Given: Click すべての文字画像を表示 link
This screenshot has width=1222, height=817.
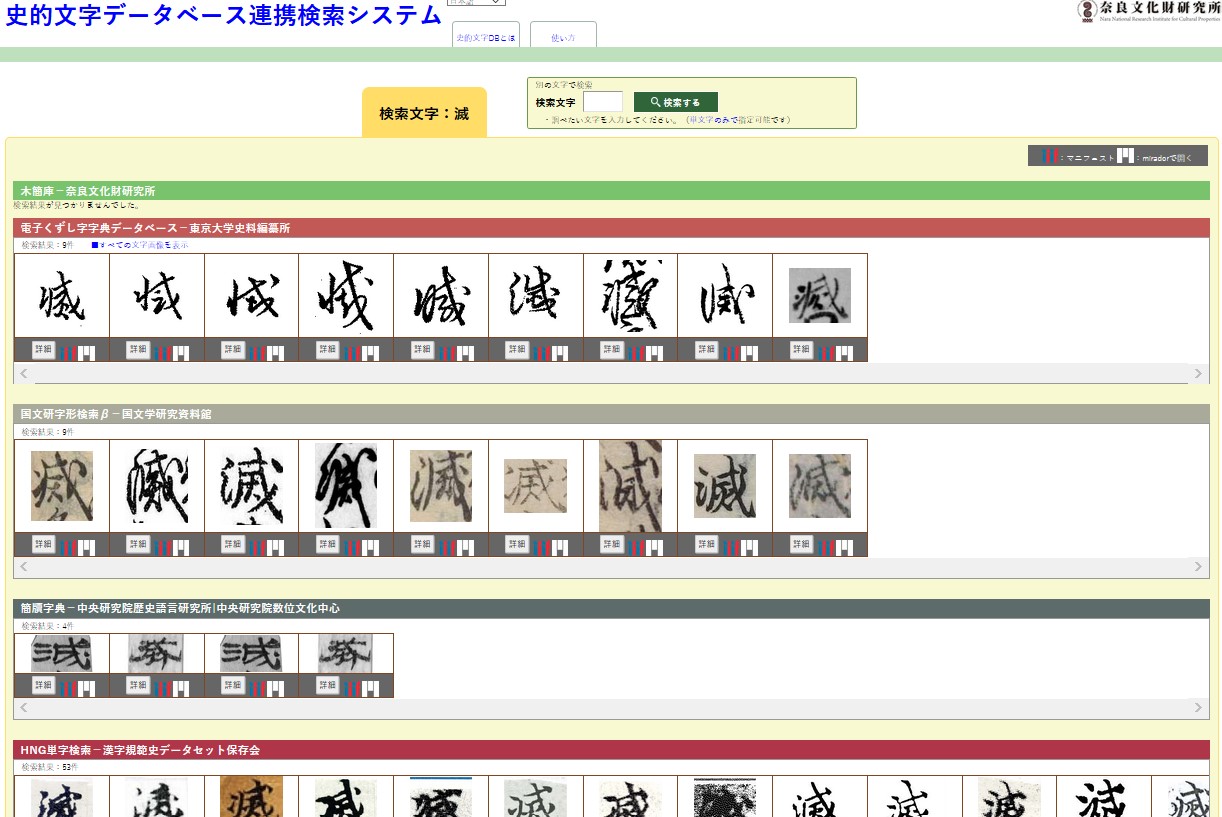Looking at the screenshot, I should (x=140, y=245).
